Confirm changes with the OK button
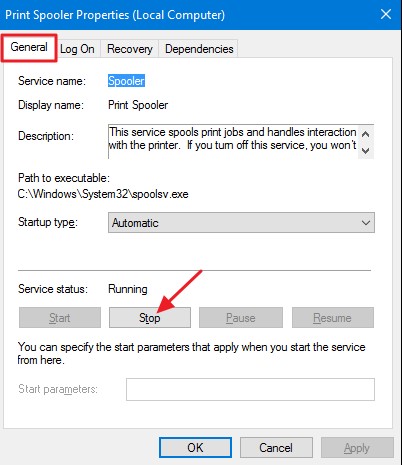 click(195, 447)
